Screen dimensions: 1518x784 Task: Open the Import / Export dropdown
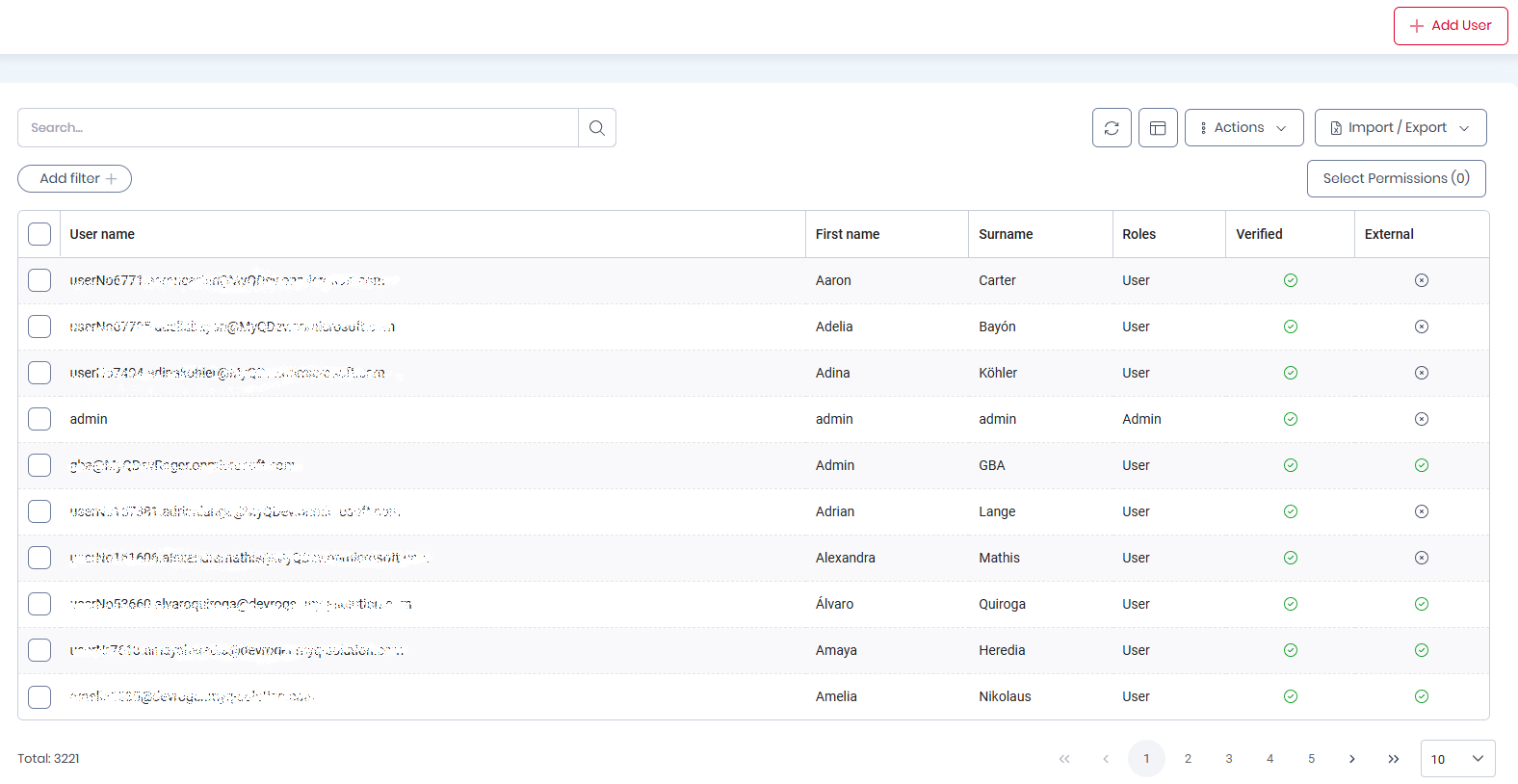coord(1400,128)
